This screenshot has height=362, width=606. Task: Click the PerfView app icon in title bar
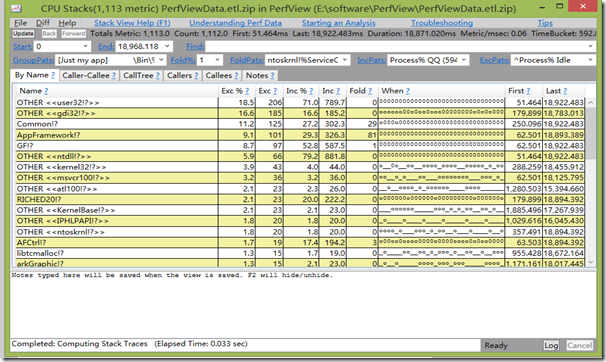[x=16, y=8]
